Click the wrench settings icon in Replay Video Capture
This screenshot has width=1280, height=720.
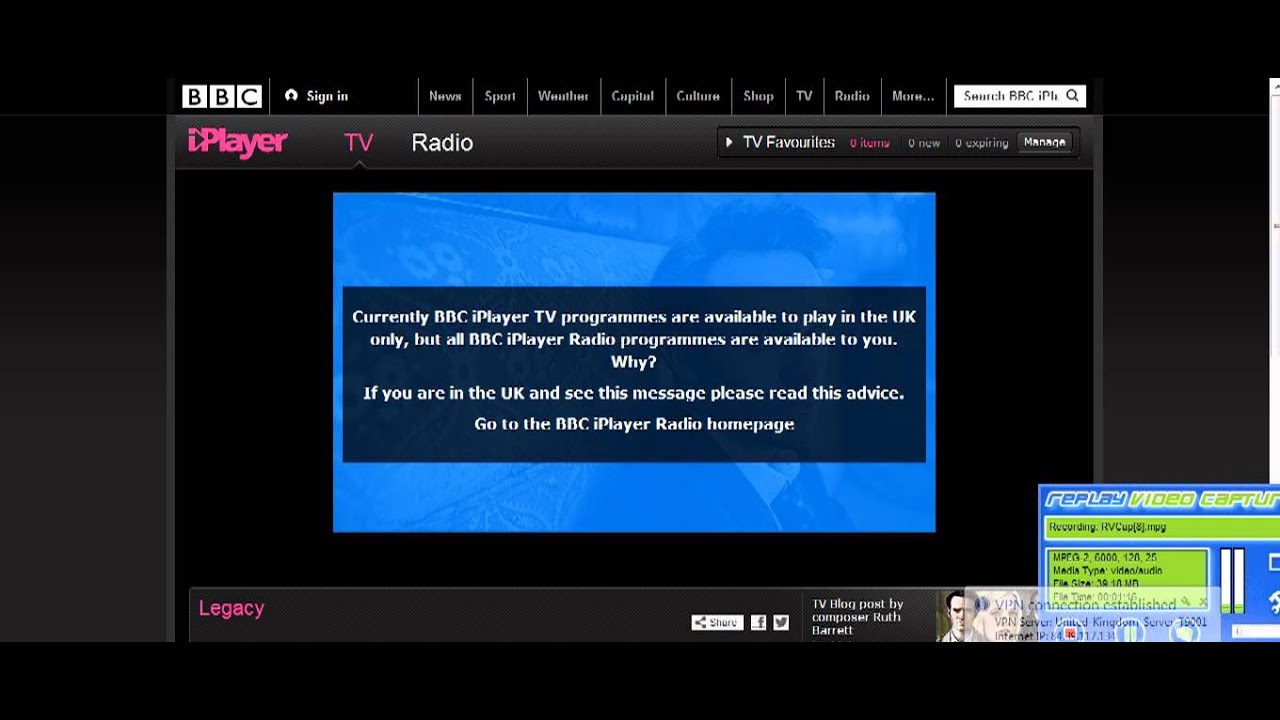click(x=1274, y=600)
